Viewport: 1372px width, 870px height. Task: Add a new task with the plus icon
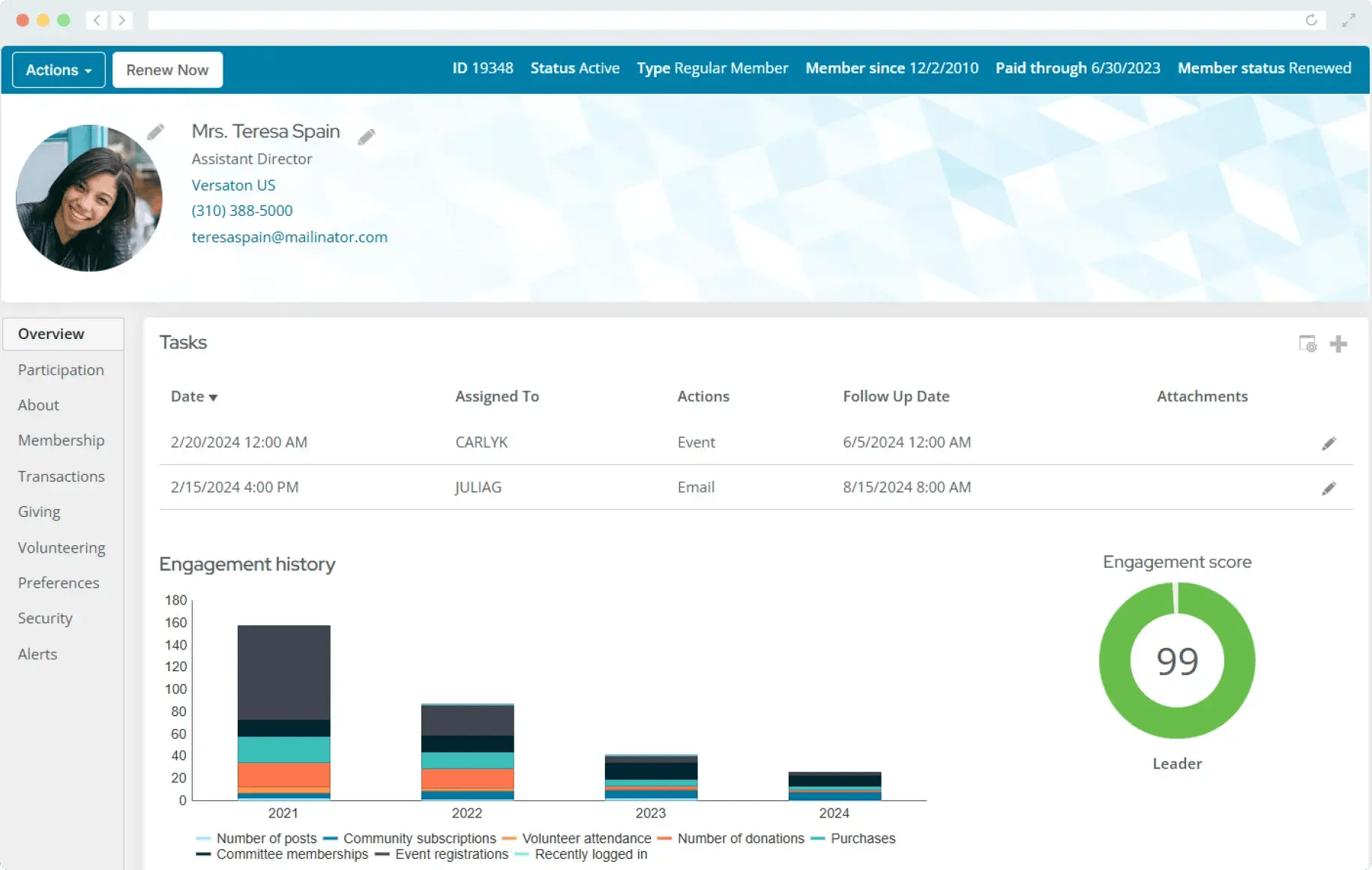coord(1339,343)
